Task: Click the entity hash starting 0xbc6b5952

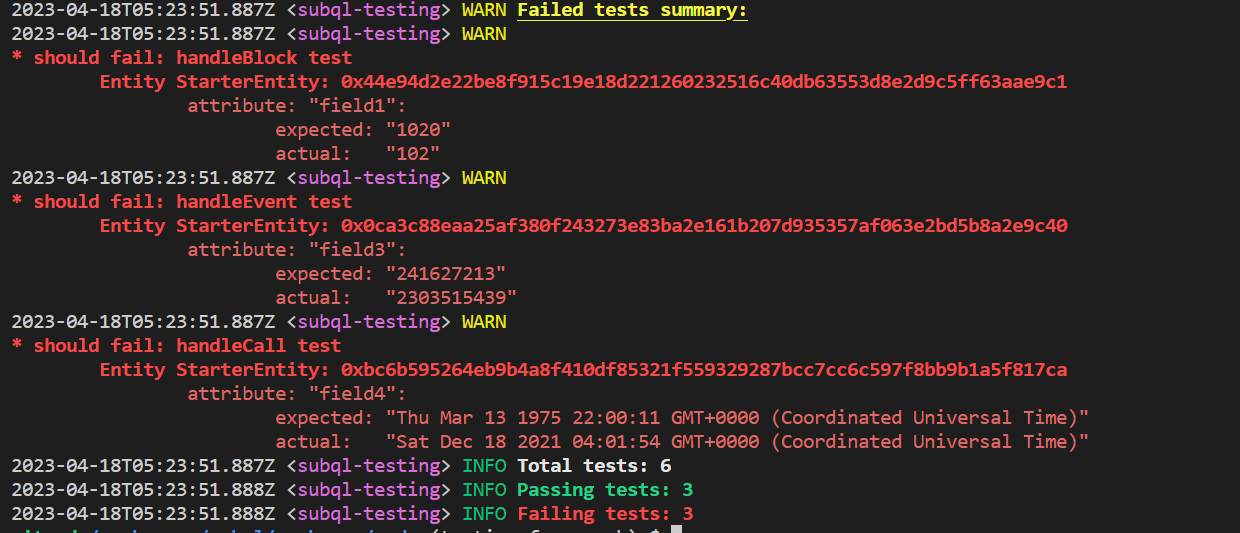Action: [704, 370]
